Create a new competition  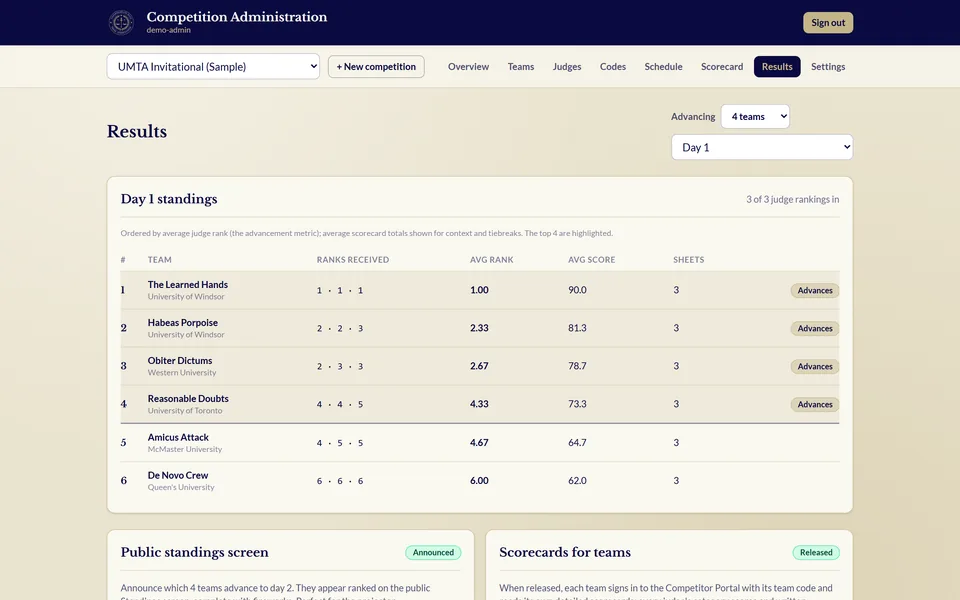tap(376, 67)
